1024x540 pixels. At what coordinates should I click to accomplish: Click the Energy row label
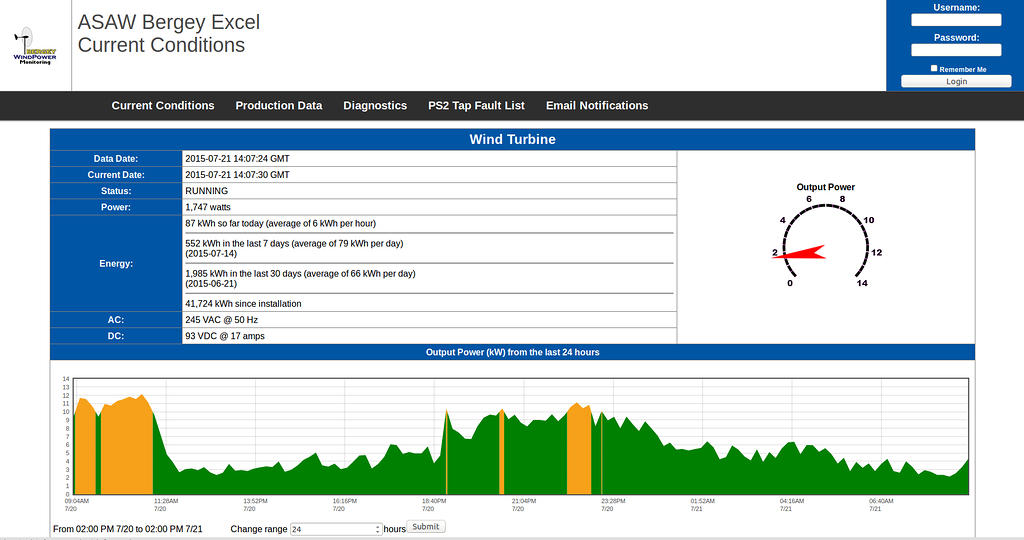tap(116, 264)
